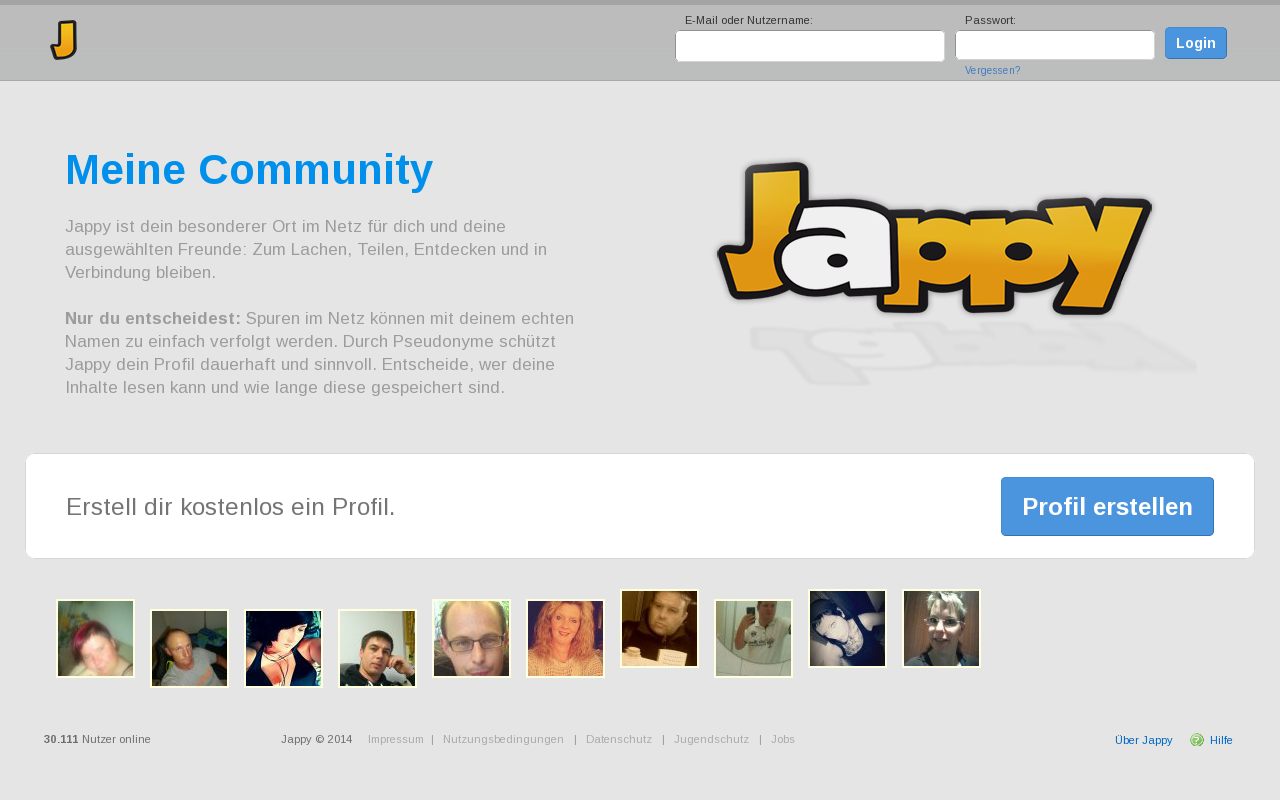
Task: Open profile photo of woman with black bob hair
Action: (x=284, y=649)
